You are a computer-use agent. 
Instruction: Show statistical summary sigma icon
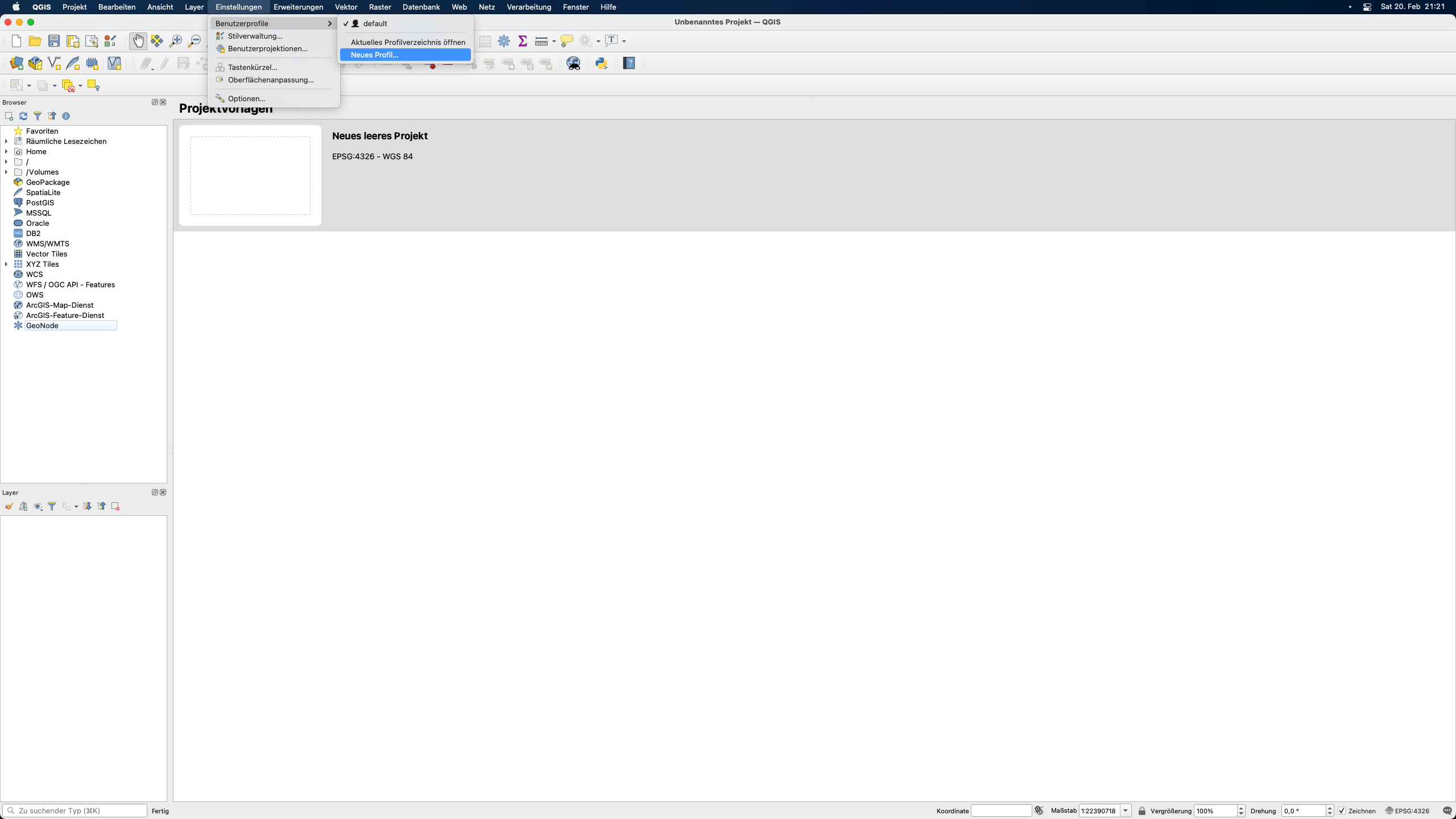523,41
